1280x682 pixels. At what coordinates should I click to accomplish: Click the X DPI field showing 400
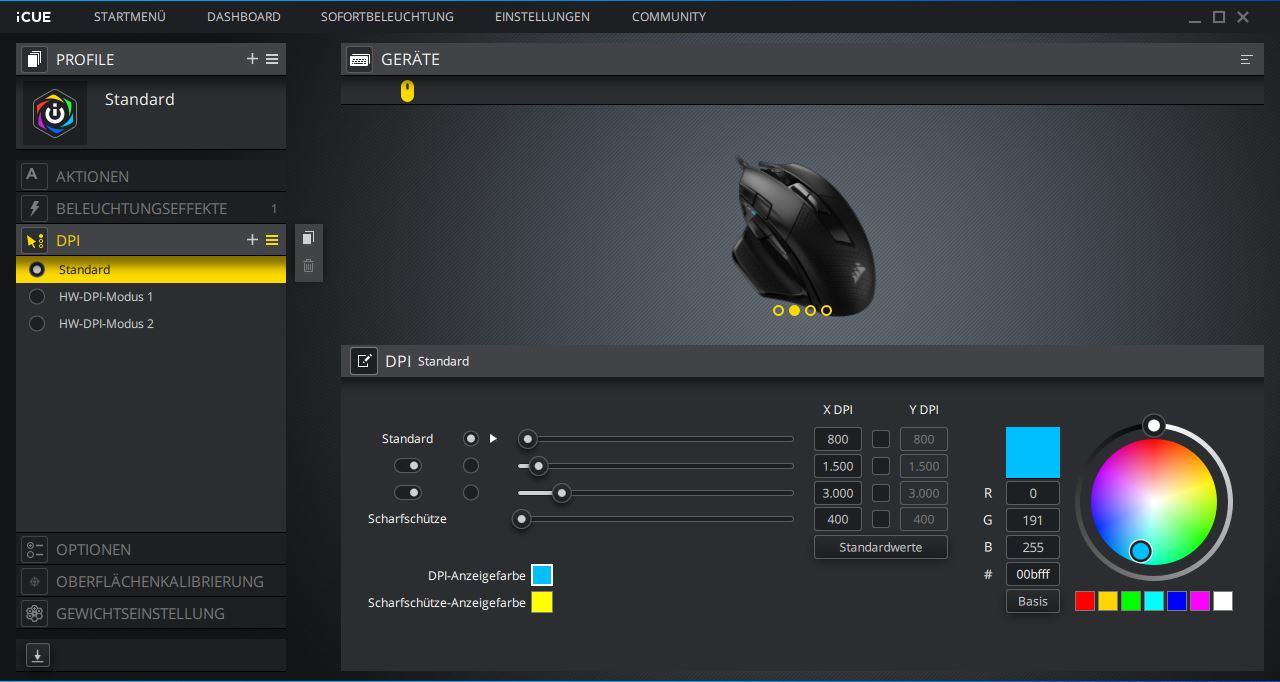pyautogui.click(x=838, y=519)
